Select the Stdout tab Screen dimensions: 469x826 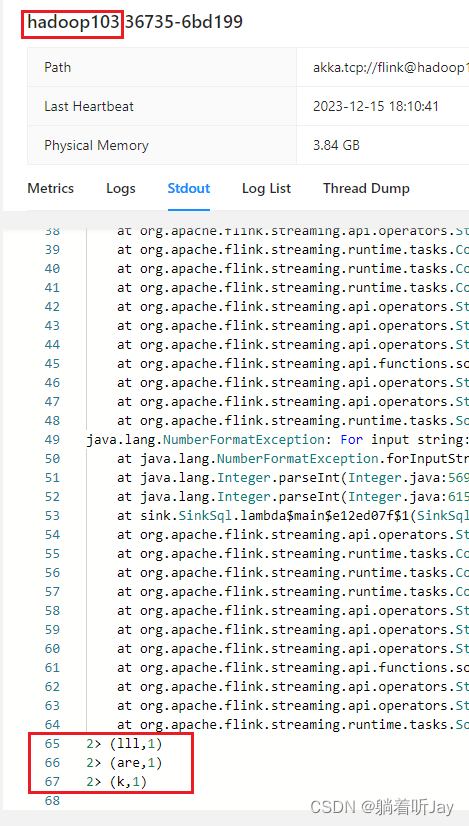189,189
